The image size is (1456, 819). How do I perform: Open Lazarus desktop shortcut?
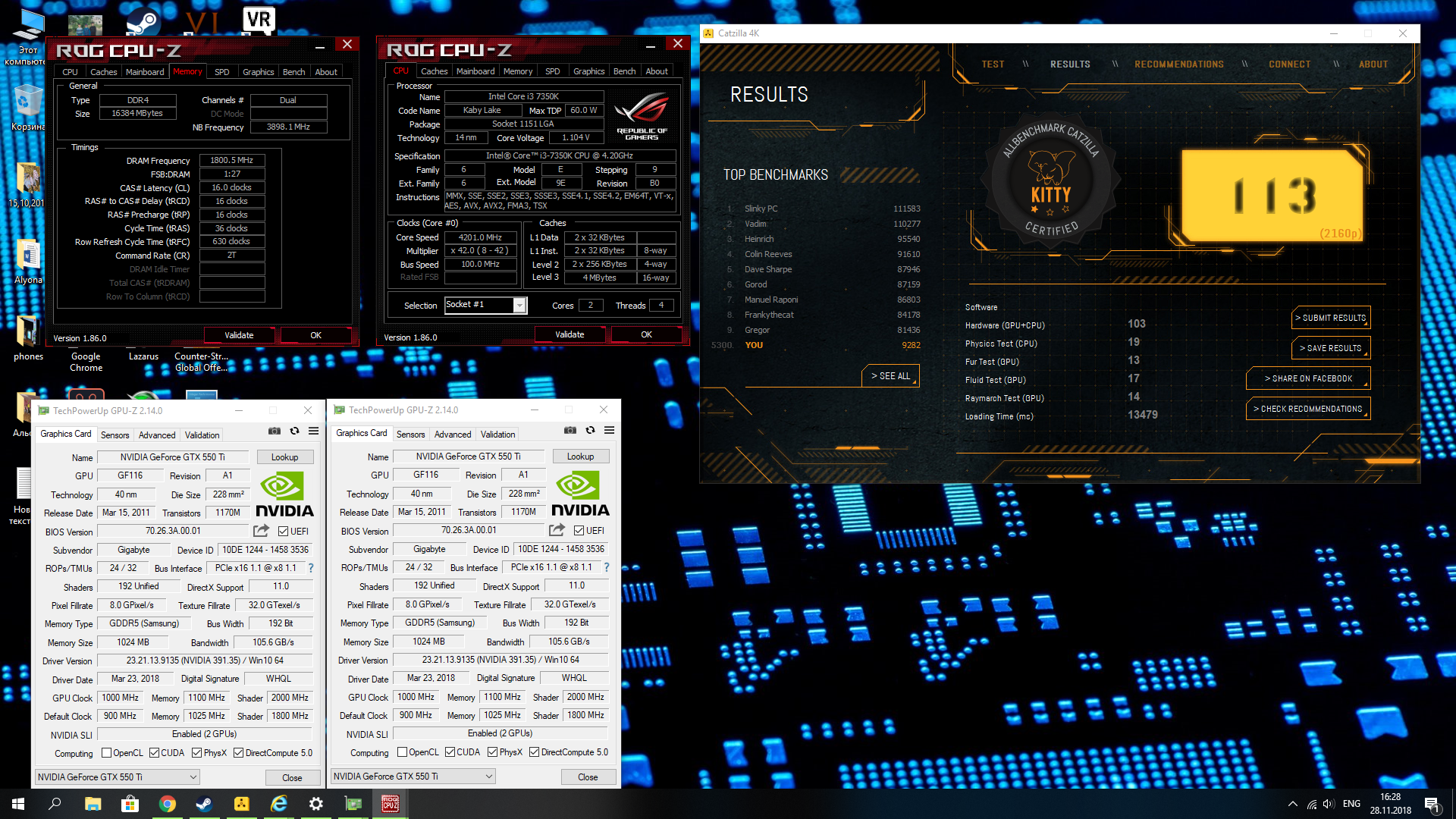click(143, 357)
